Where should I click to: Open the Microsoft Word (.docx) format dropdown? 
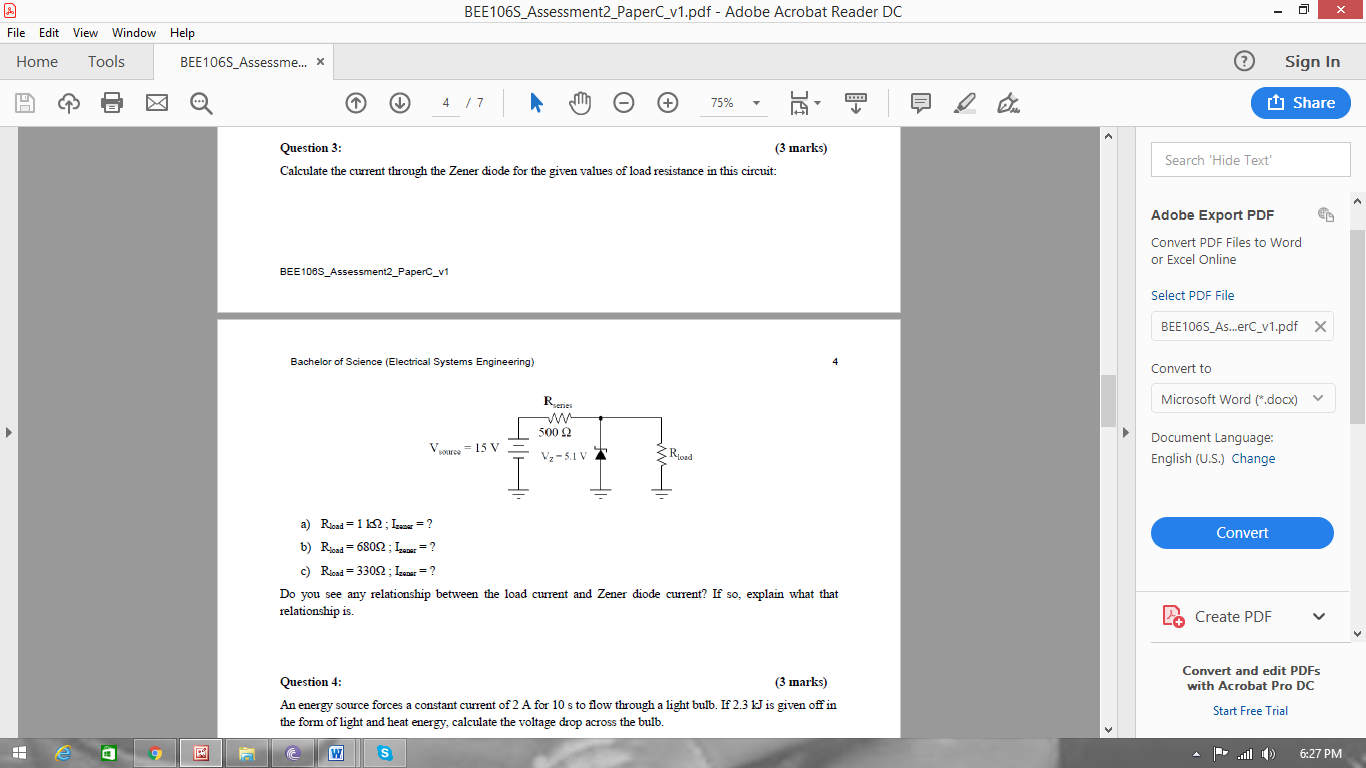1242,398
